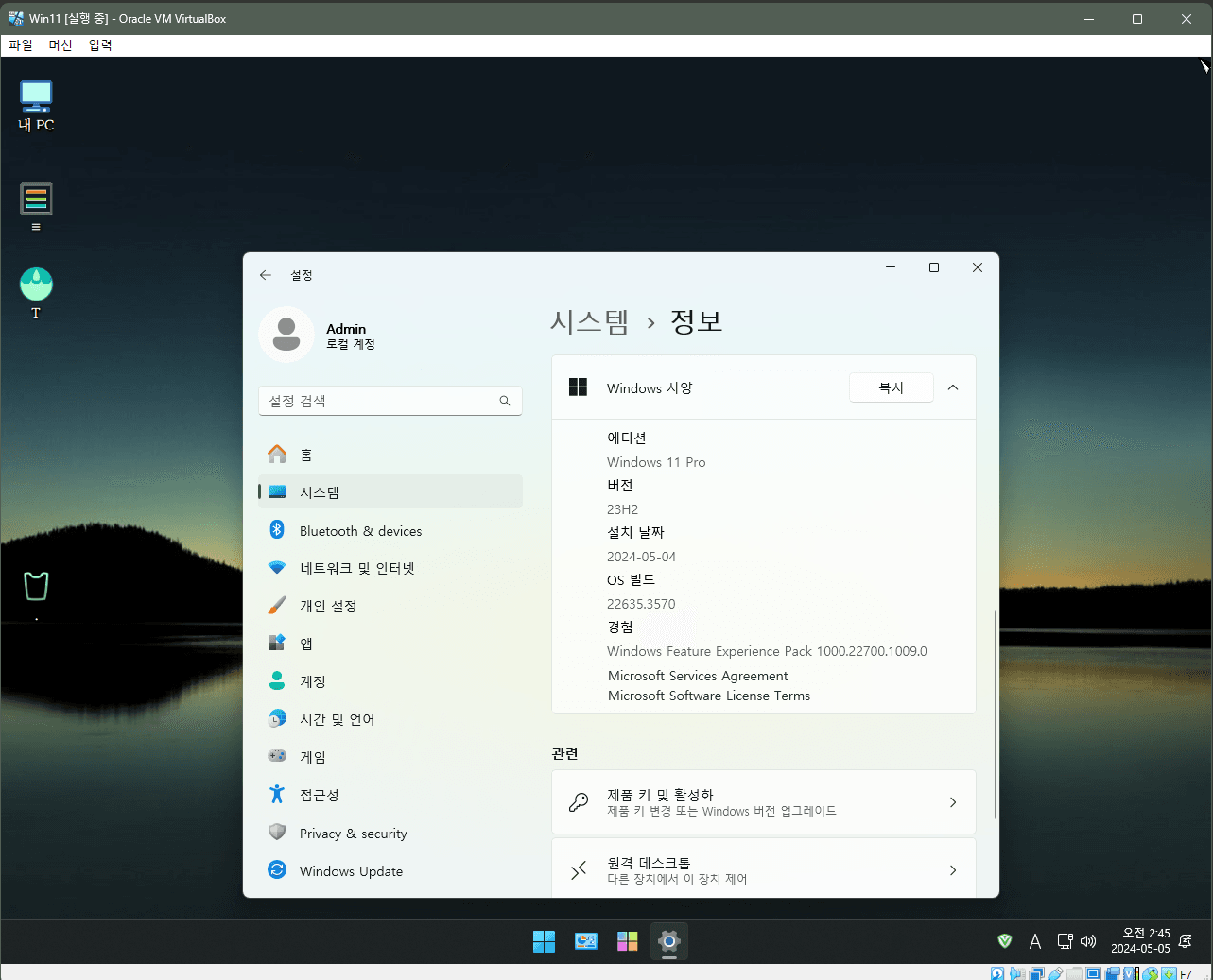
Task: Open Bluetooth & devices settings
Action: coord(390,530)
